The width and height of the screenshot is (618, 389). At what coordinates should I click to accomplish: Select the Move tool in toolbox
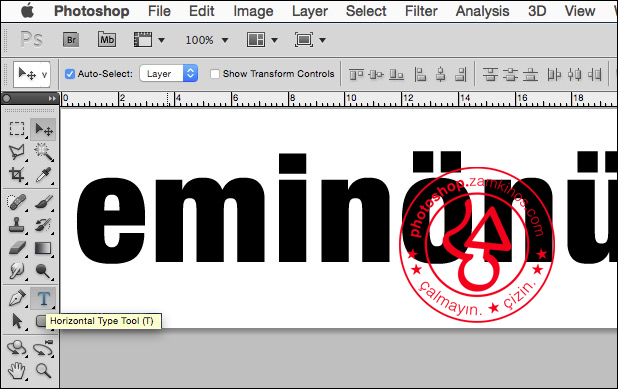tap(43, 129)
